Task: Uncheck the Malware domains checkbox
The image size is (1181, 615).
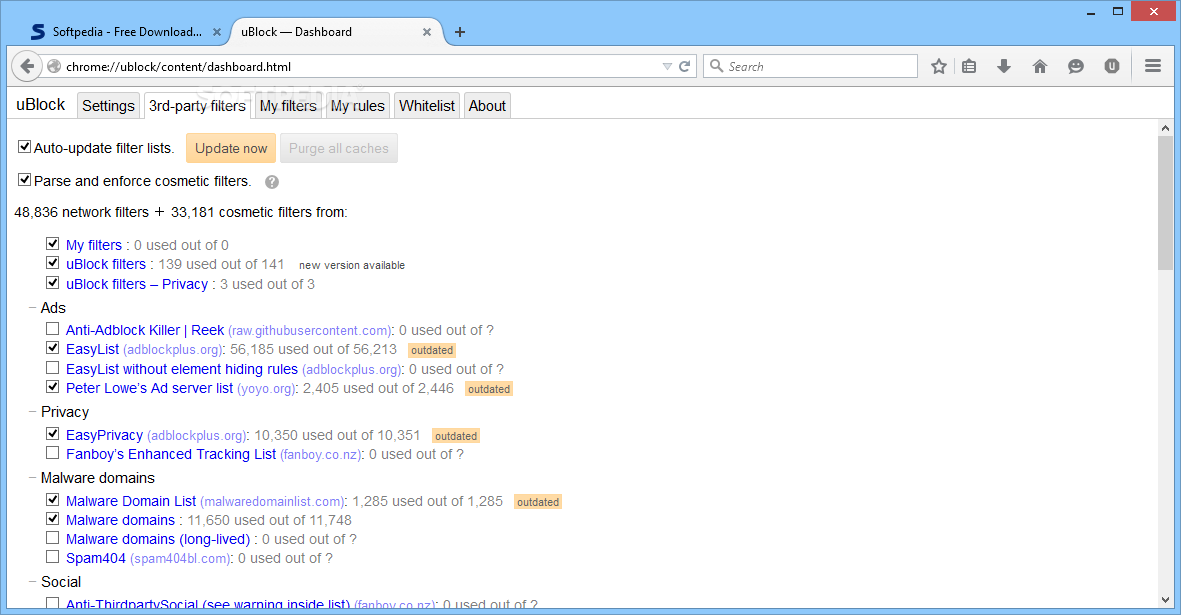Action: point(52,519)
